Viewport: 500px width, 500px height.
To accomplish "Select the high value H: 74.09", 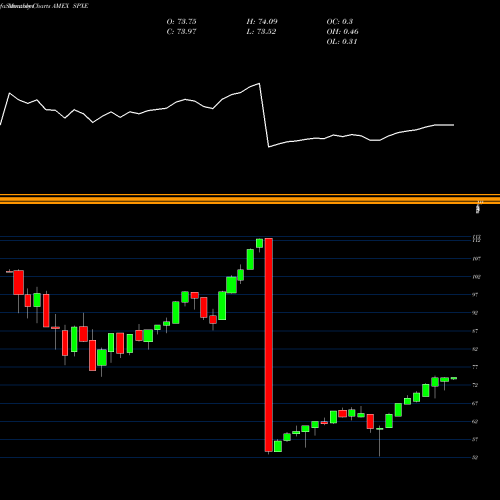I will click(x=262, y=22).
